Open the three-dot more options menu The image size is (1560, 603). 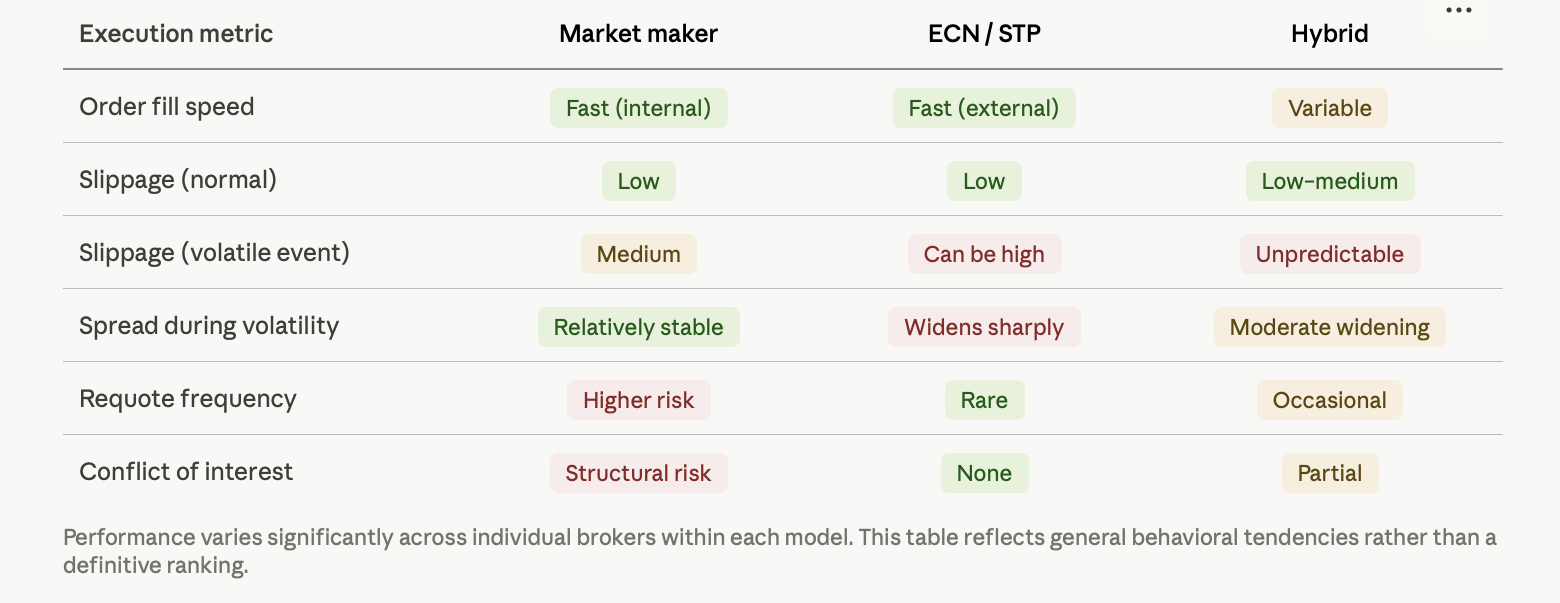click(1458, 11)
